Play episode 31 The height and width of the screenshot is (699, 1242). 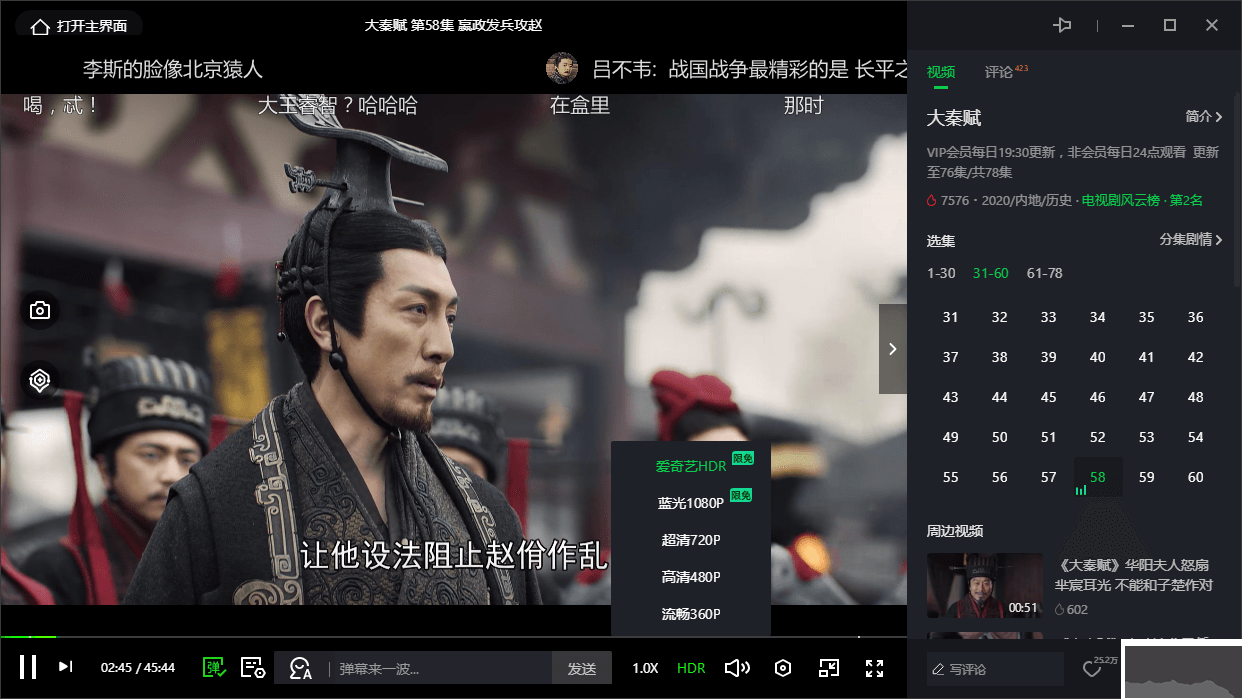(x=951, y=317)
